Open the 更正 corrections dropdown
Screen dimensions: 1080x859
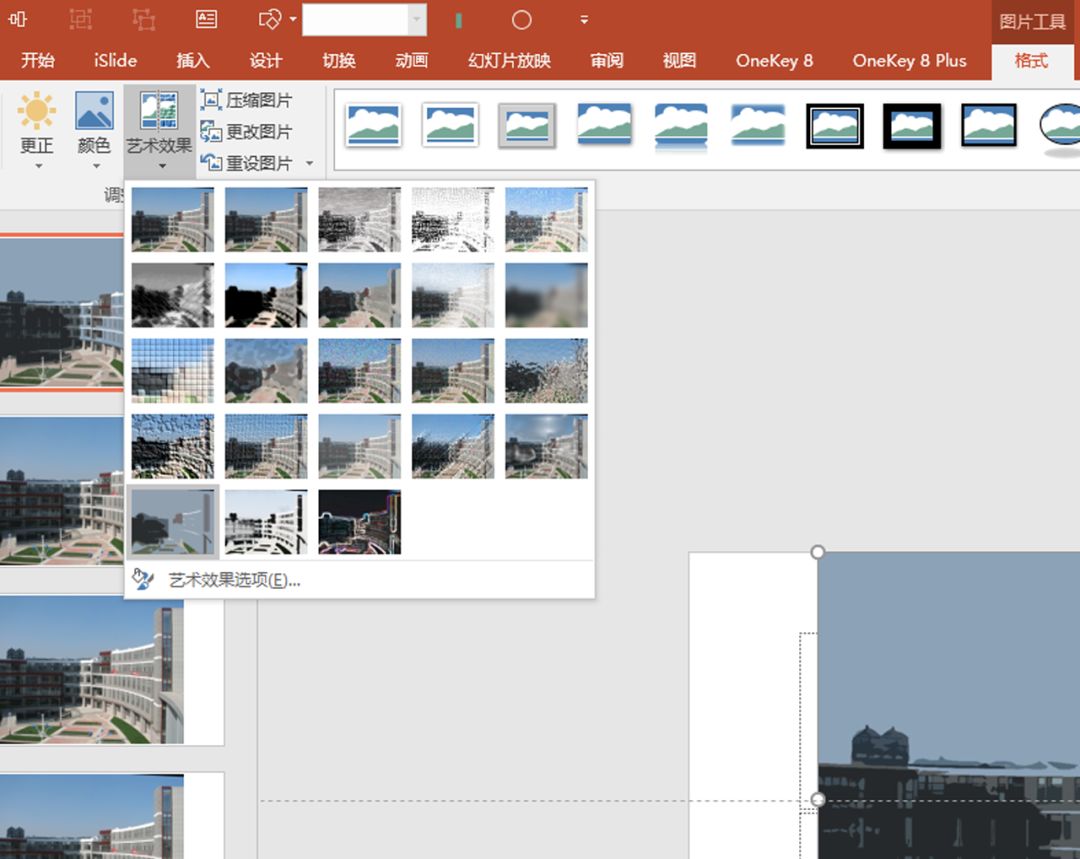(37, 130)
